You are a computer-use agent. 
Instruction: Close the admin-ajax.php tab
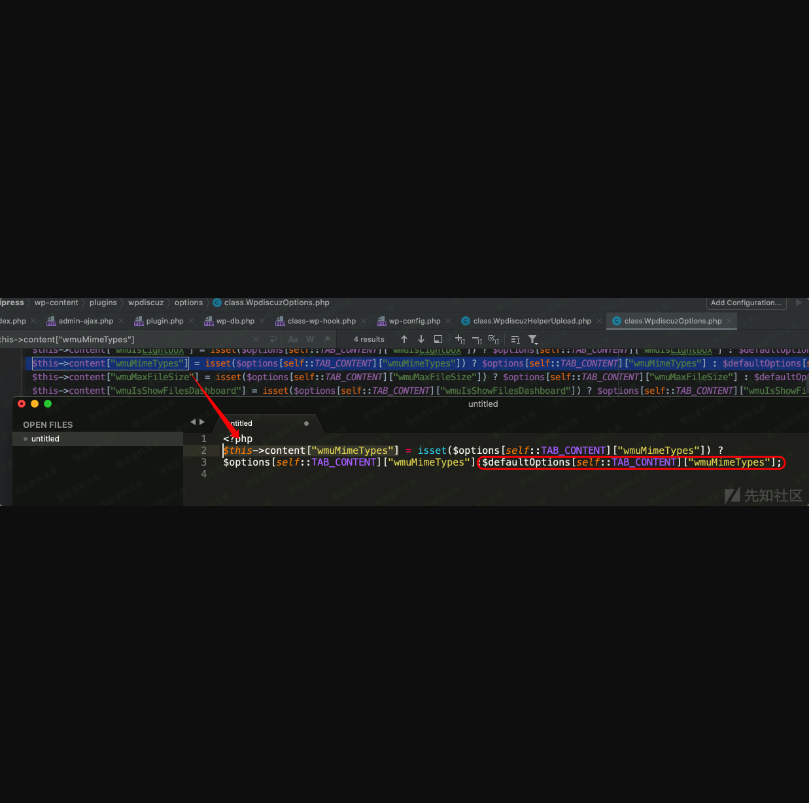tap(120, 322)
